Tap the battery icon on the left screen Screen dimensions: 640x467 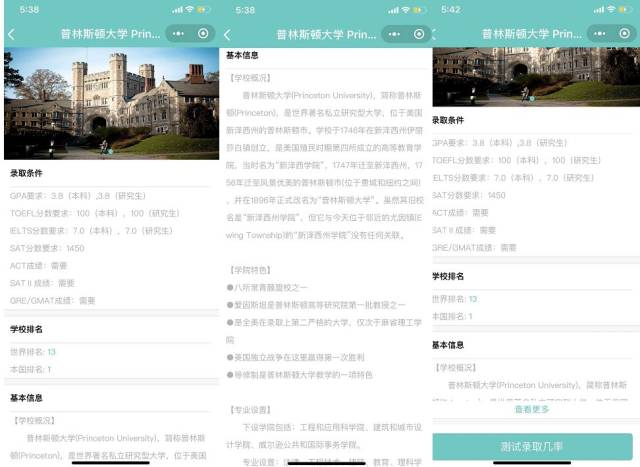[x=204, y=9]
